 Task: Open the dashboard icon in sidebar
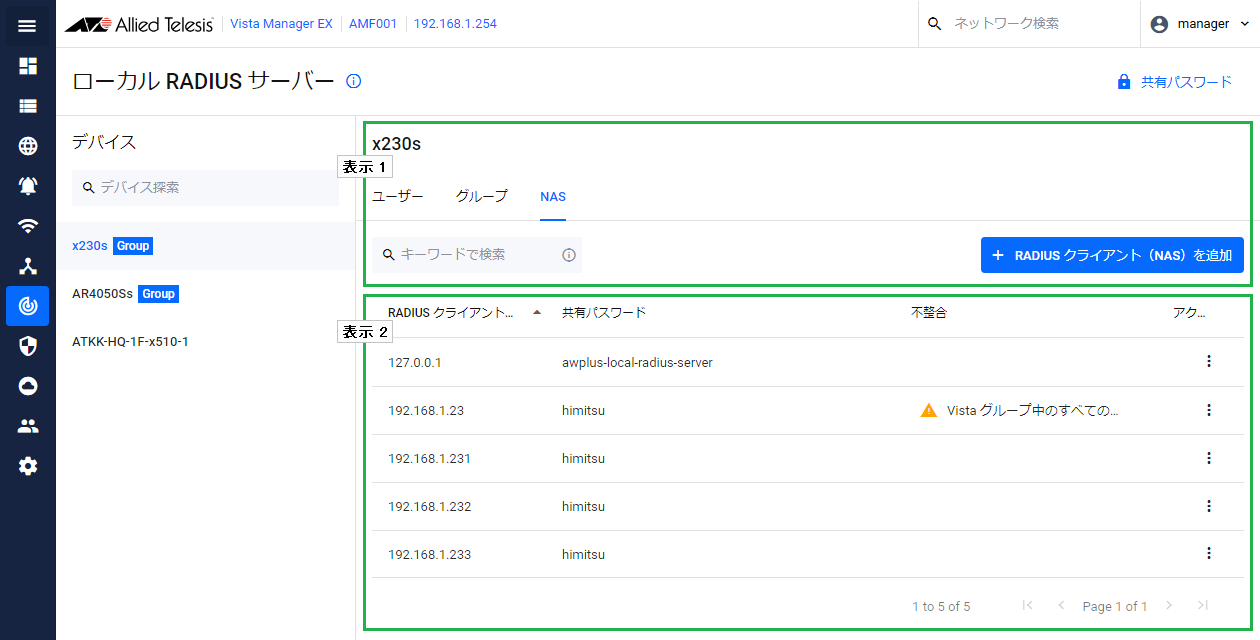coord(27,66)
